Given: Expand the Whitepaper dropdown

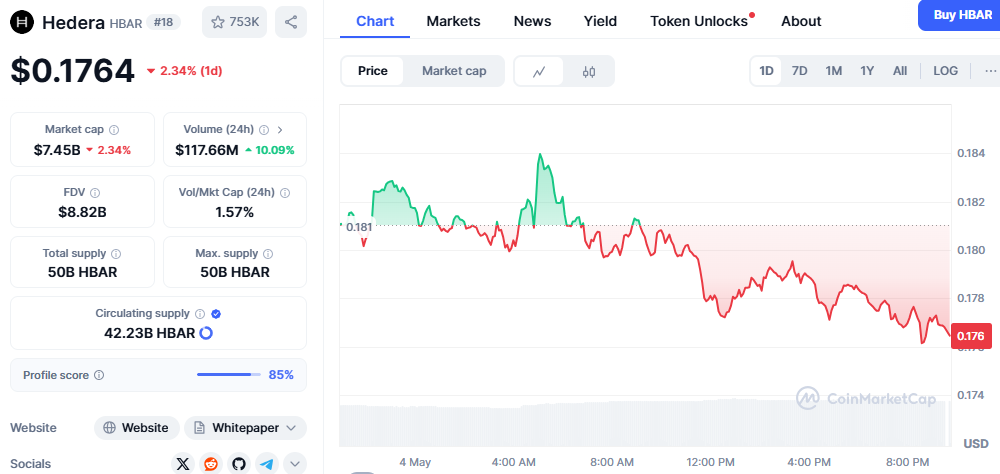Looking at the screenshot, I should point(245,428).
